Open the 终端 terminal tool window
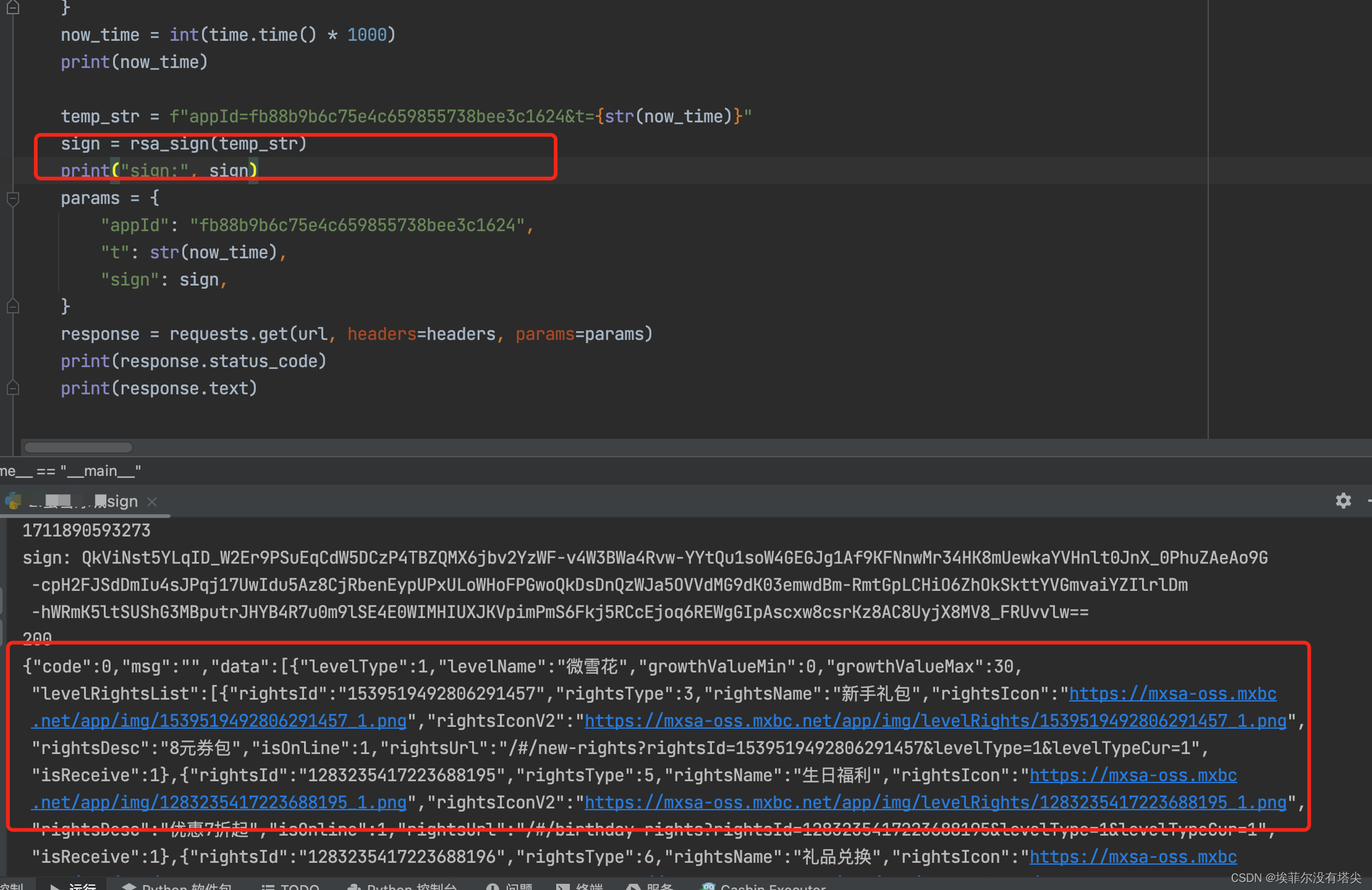Viewport: 1372px width, 890px height. click(x=580, y=885)
